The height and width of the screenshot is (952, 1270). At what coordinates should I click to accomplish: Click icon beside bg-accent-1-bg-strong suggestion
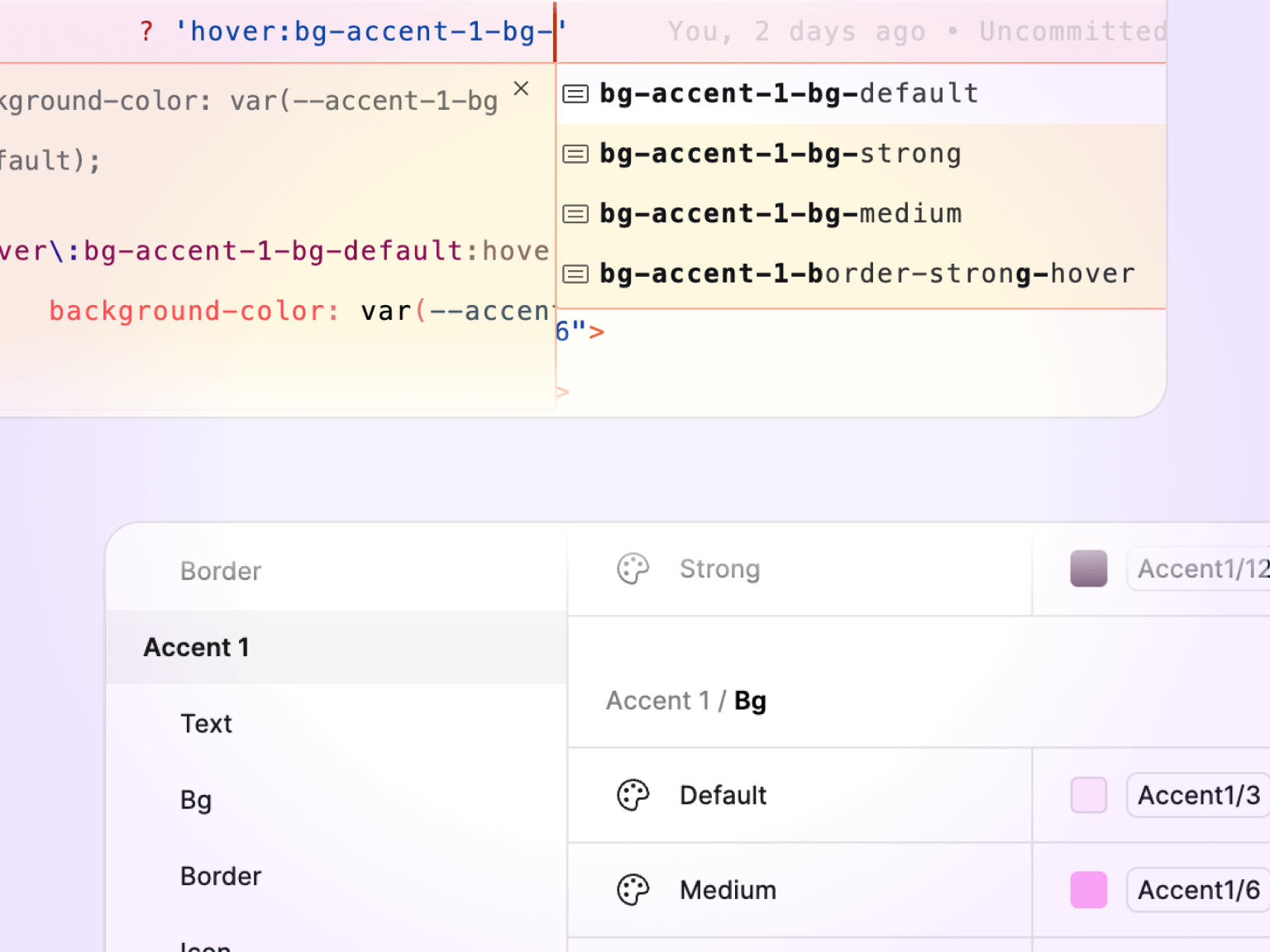[x=575, y=154]
